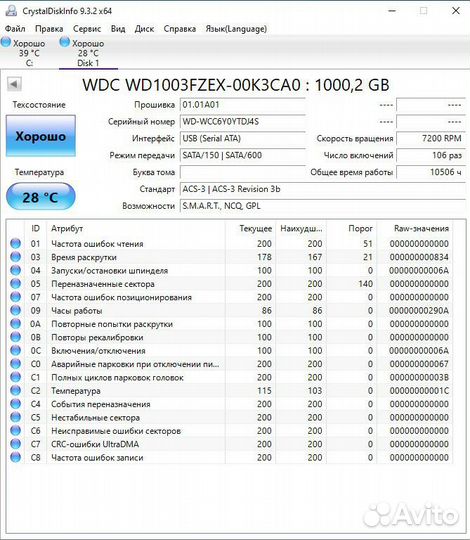Click status icon of attribute C0 row

click(x=15, y=364)
